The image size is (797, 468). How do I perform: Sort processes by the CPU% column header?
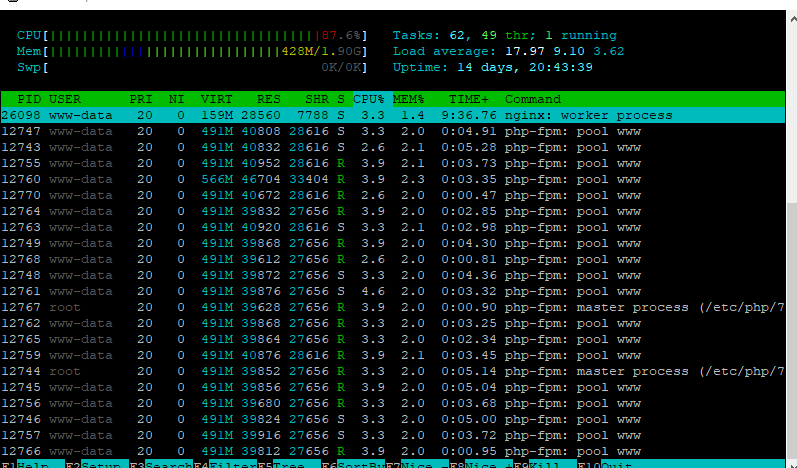coord(369,99)
